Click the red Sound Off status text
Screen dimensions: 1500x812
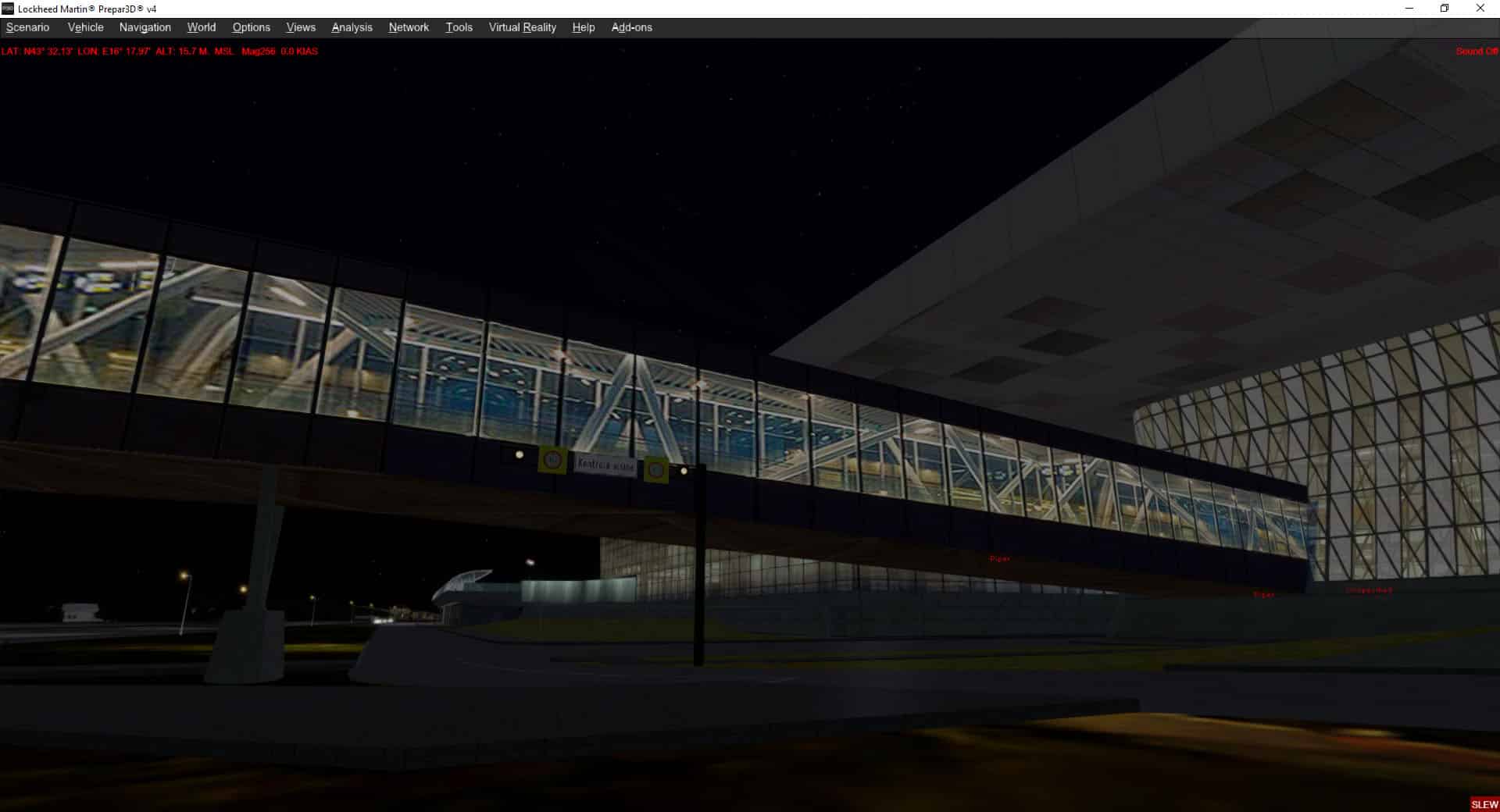coord(1476,52)
